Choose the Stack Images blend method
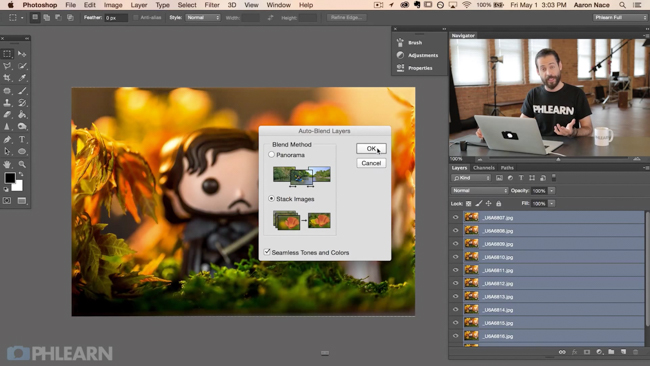The height and width of the screenshot is (366, 650). pos(272,199)
